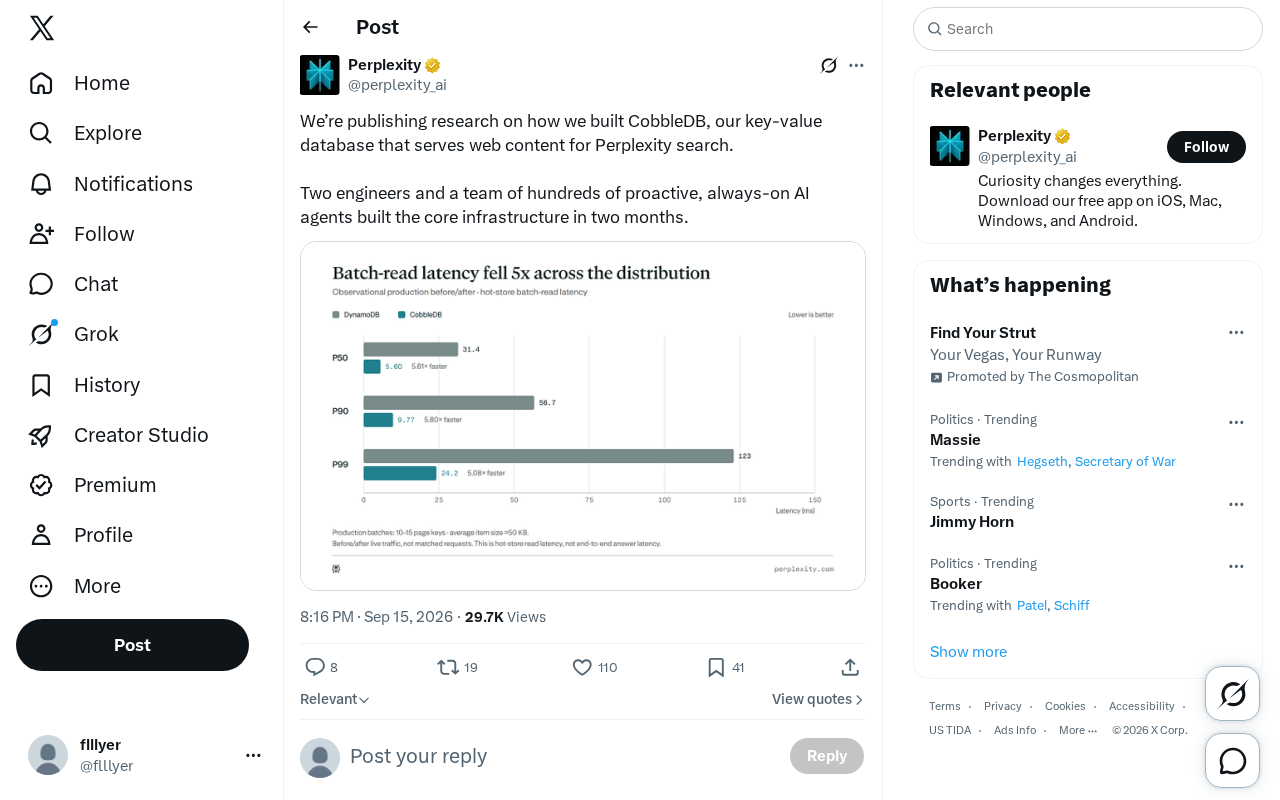Open the floating Grok button
The height and width of the screenshot is (800, 1280).
pyautogui.click(x=1232, y=693)
